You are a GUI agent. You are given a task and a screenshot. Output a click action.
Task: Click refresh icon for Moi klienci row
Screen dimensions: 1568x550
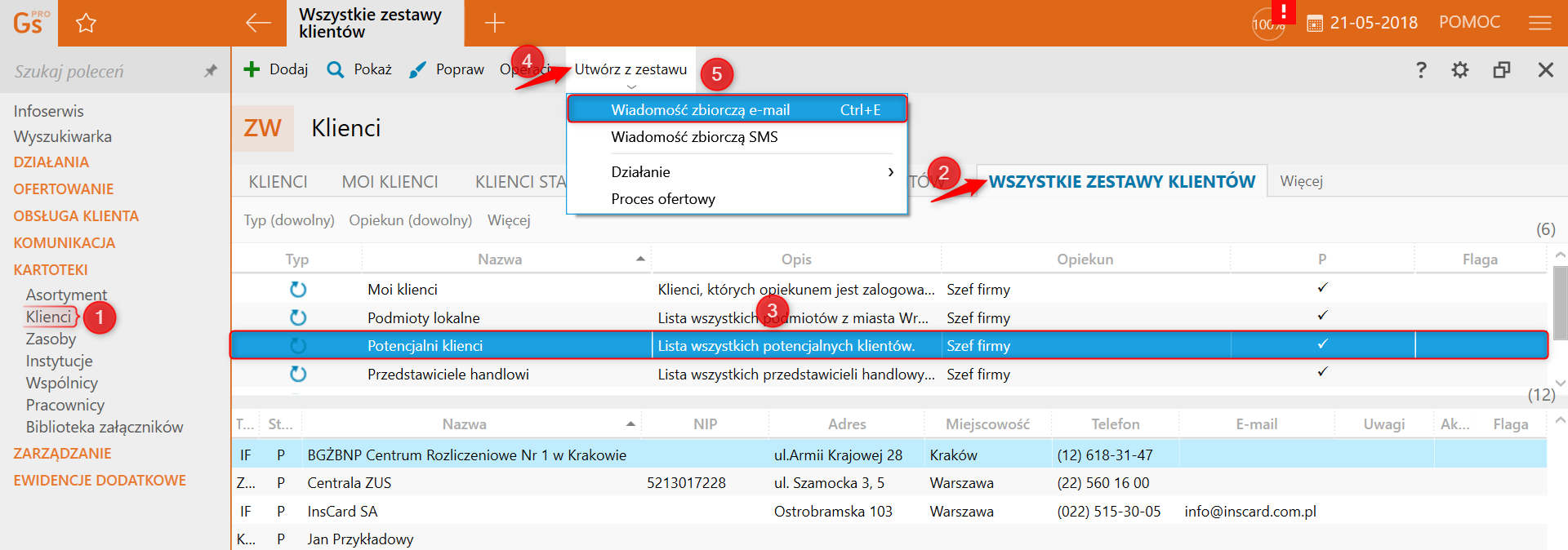pos(298,289)
